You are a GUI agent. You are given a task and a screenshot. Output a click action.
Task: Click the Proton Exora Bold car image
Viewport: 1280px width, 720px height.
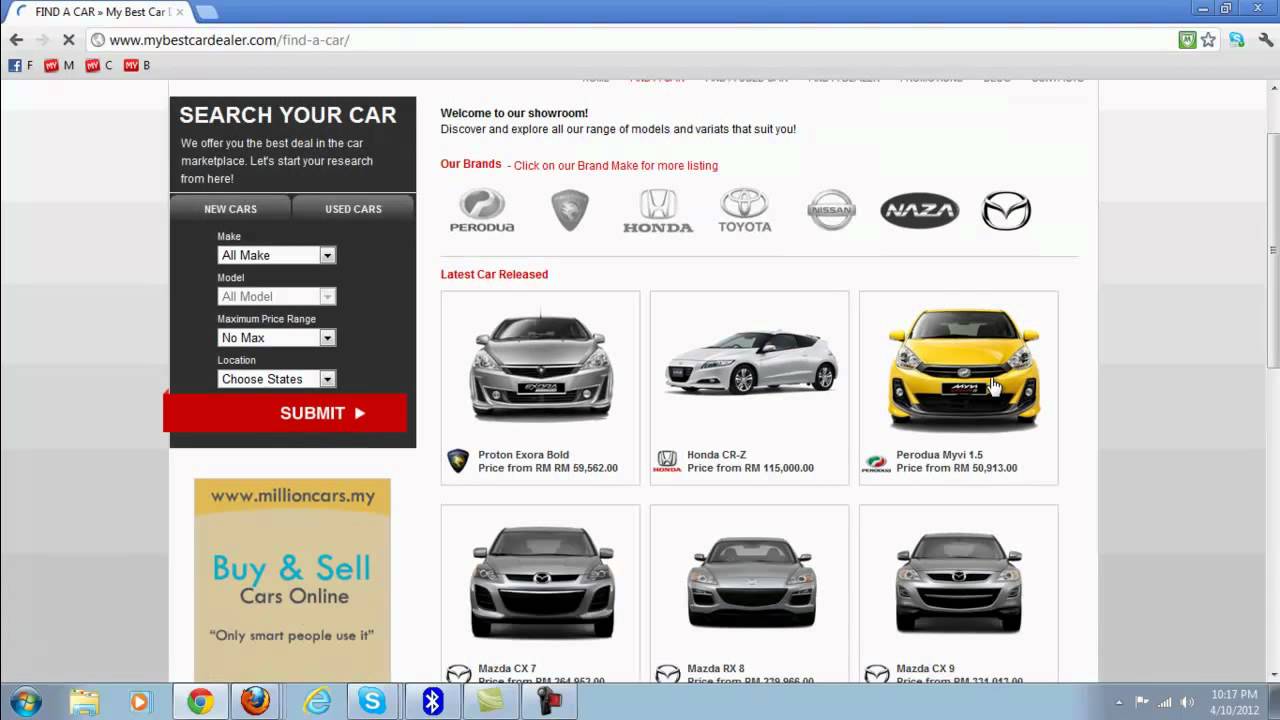coord(541,367)
